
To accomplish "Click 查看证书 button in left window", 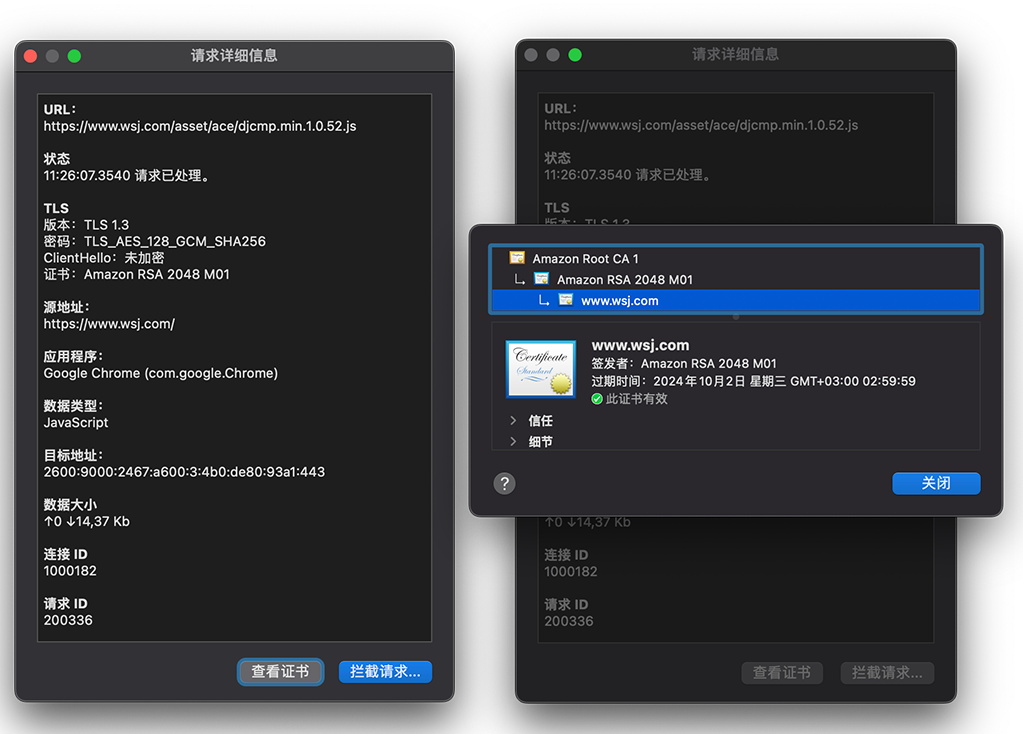I will 281,671.
